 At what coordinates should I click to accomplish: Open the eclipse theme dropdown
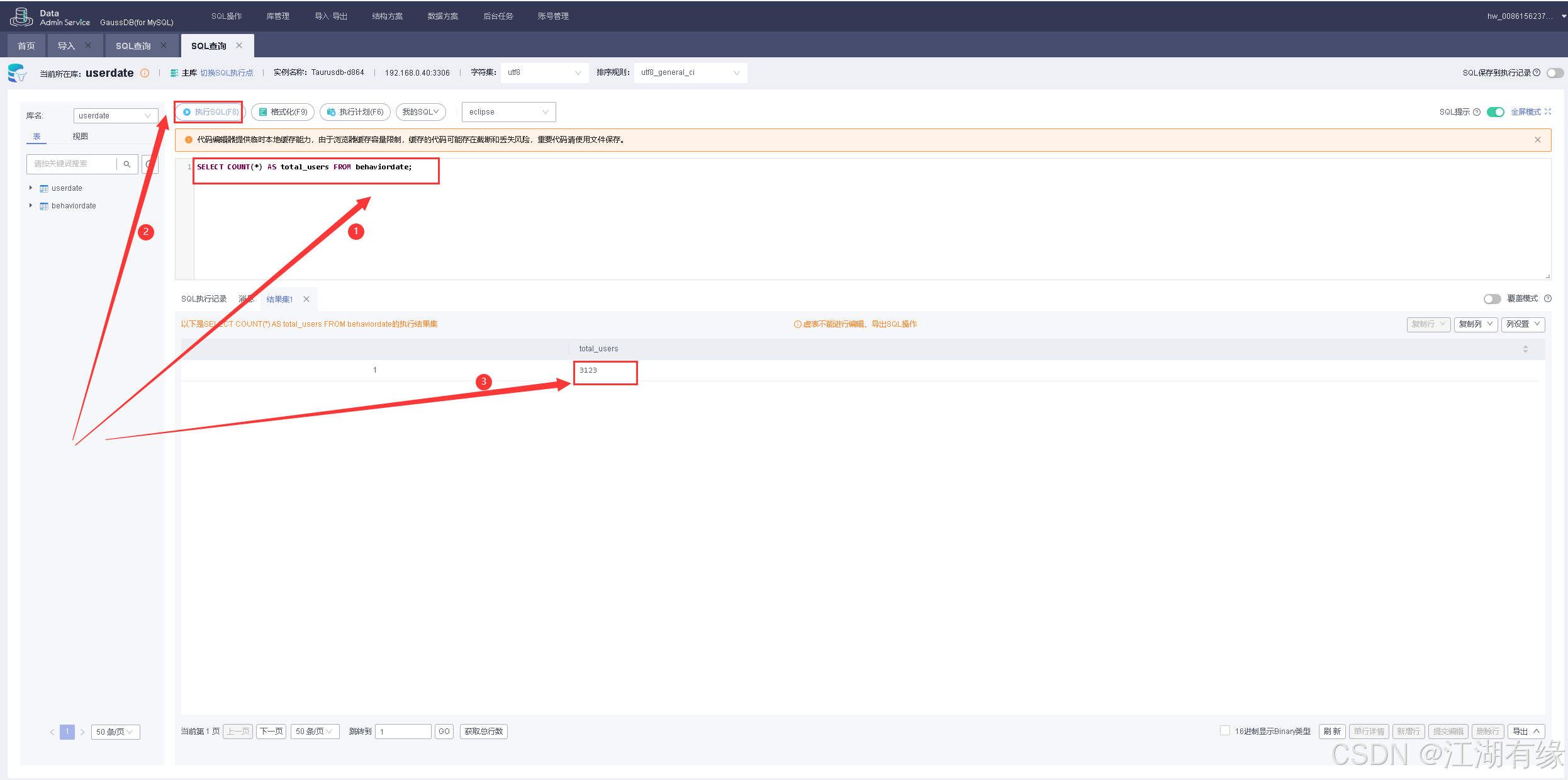[508, 112]
